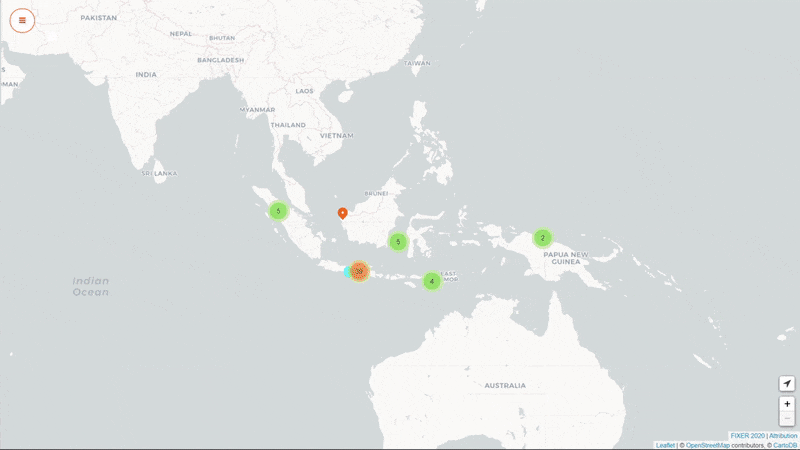This screenshot has height=450, width=800.
Task: Click the Indian Ocean label on the map
Action: [x=91, y=286]
